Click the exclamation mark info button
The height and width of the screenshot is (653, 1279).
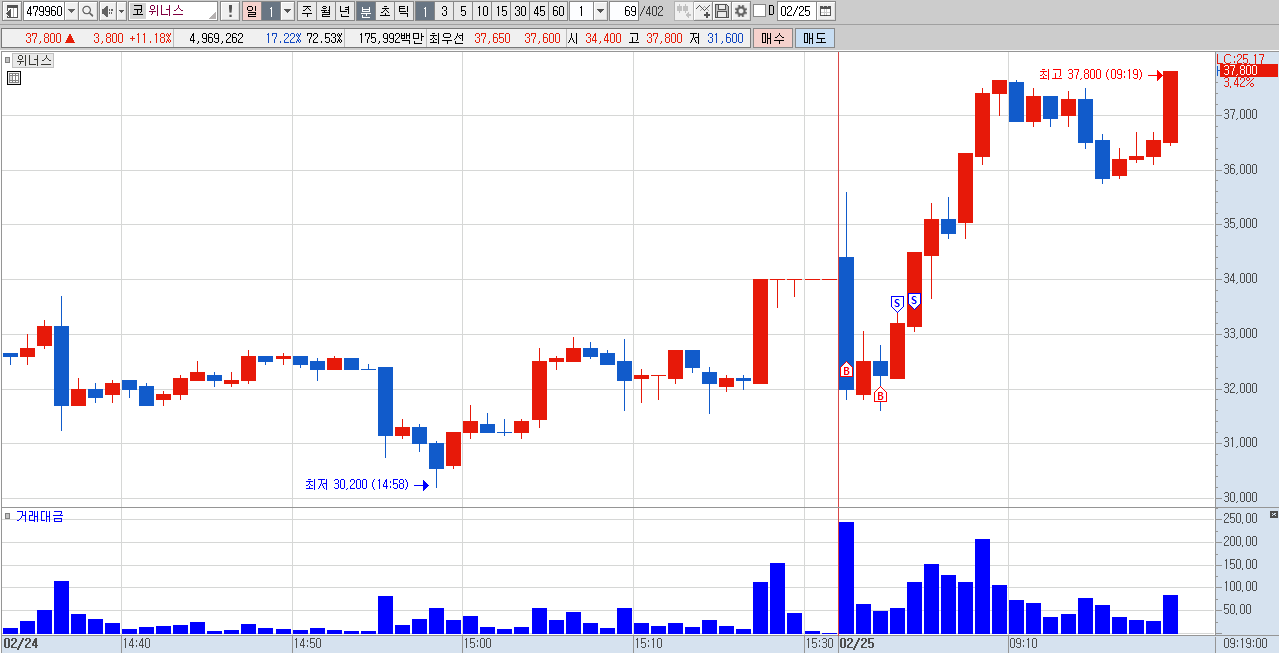point(230,11)
